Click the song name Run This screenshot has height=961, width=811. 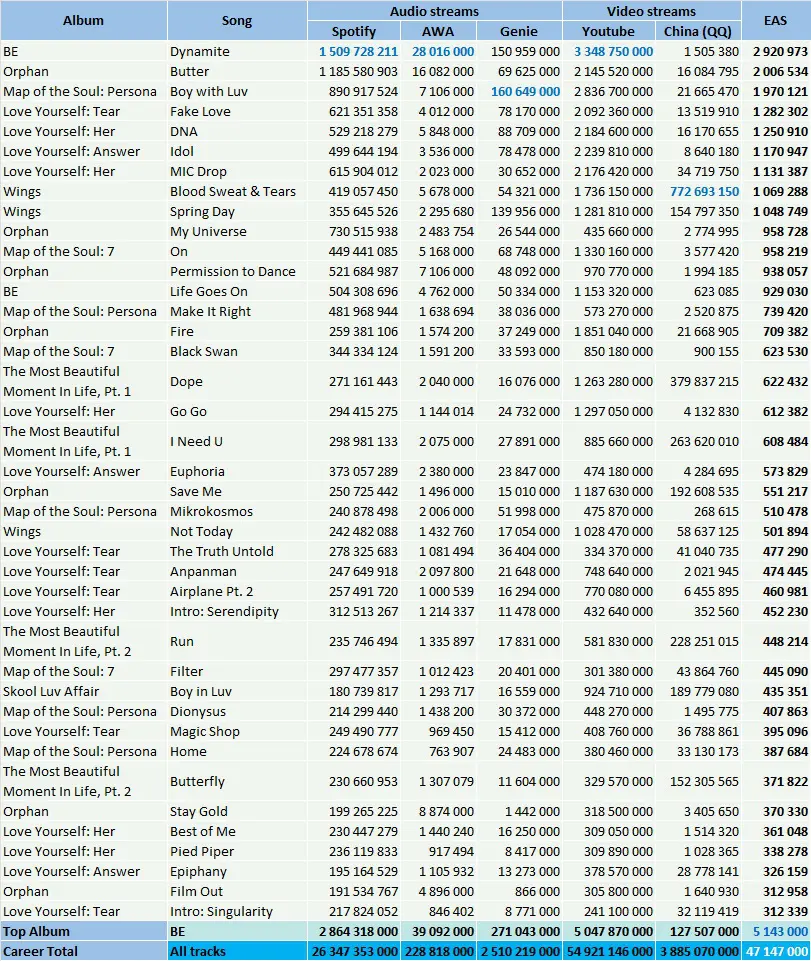pyautogui.click(x=182, y=642)
